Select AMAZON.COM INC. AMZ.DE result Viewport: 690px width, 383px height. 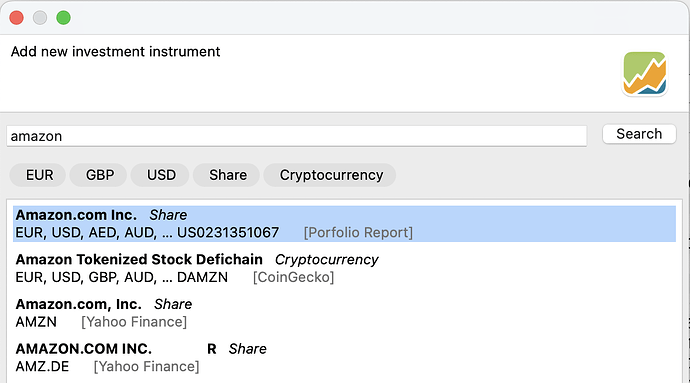click(345, 357)
